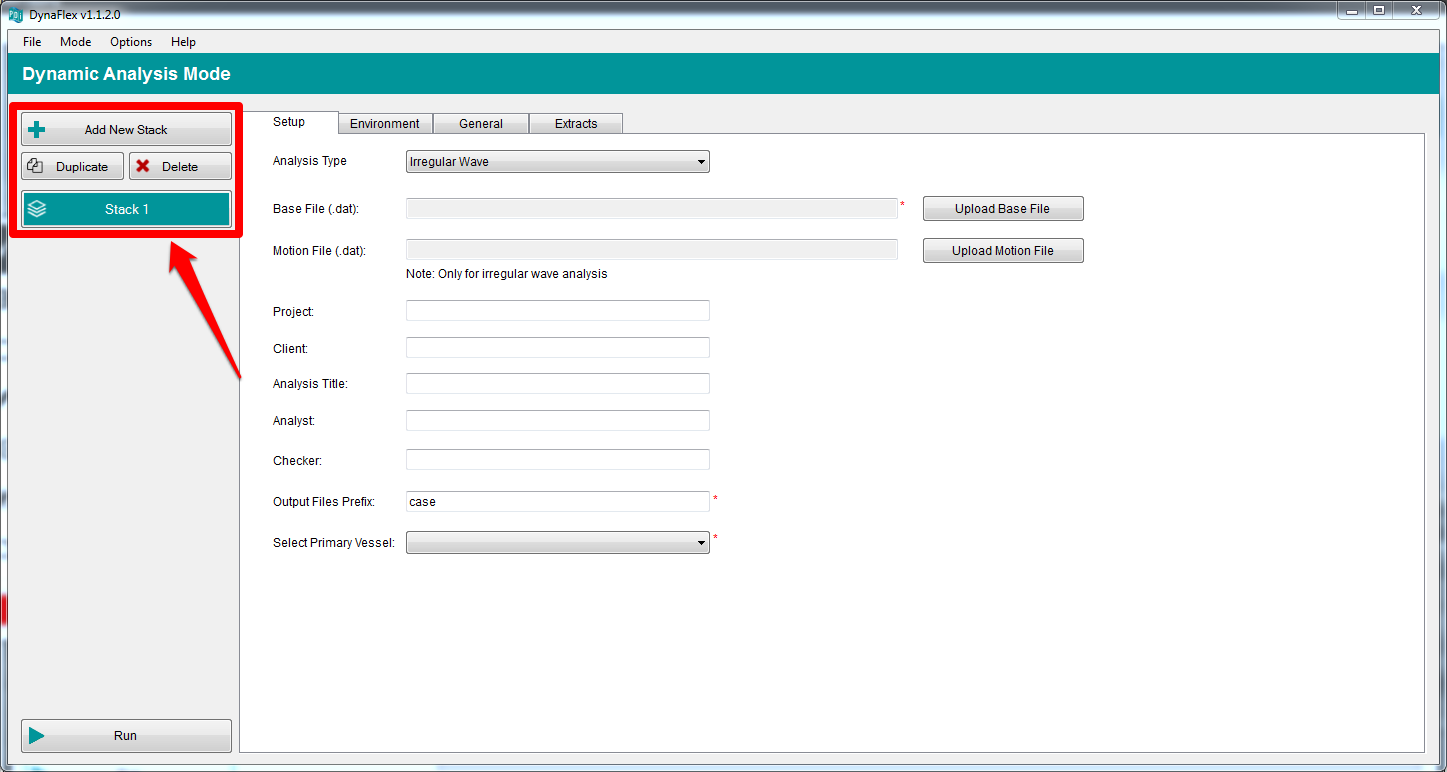
Task: Click Upload Base File button
Action: click(1003, 209)
